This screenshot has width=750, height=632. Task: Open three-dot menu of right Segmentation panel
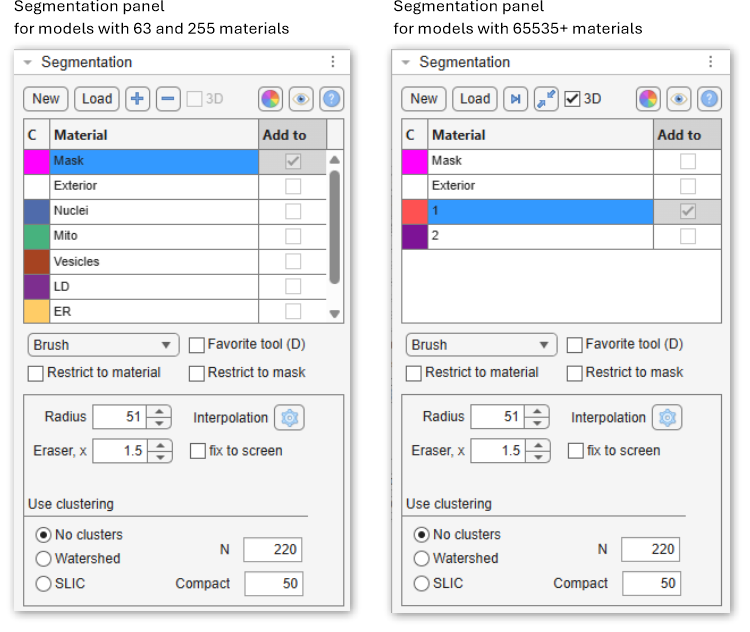[711, 62]
